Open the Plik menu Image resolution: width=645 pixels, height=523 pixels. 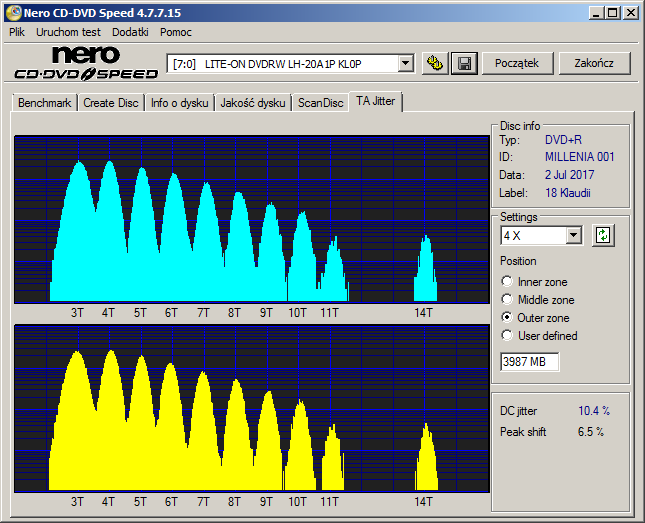pyautogui.click(x=17, y=32)
